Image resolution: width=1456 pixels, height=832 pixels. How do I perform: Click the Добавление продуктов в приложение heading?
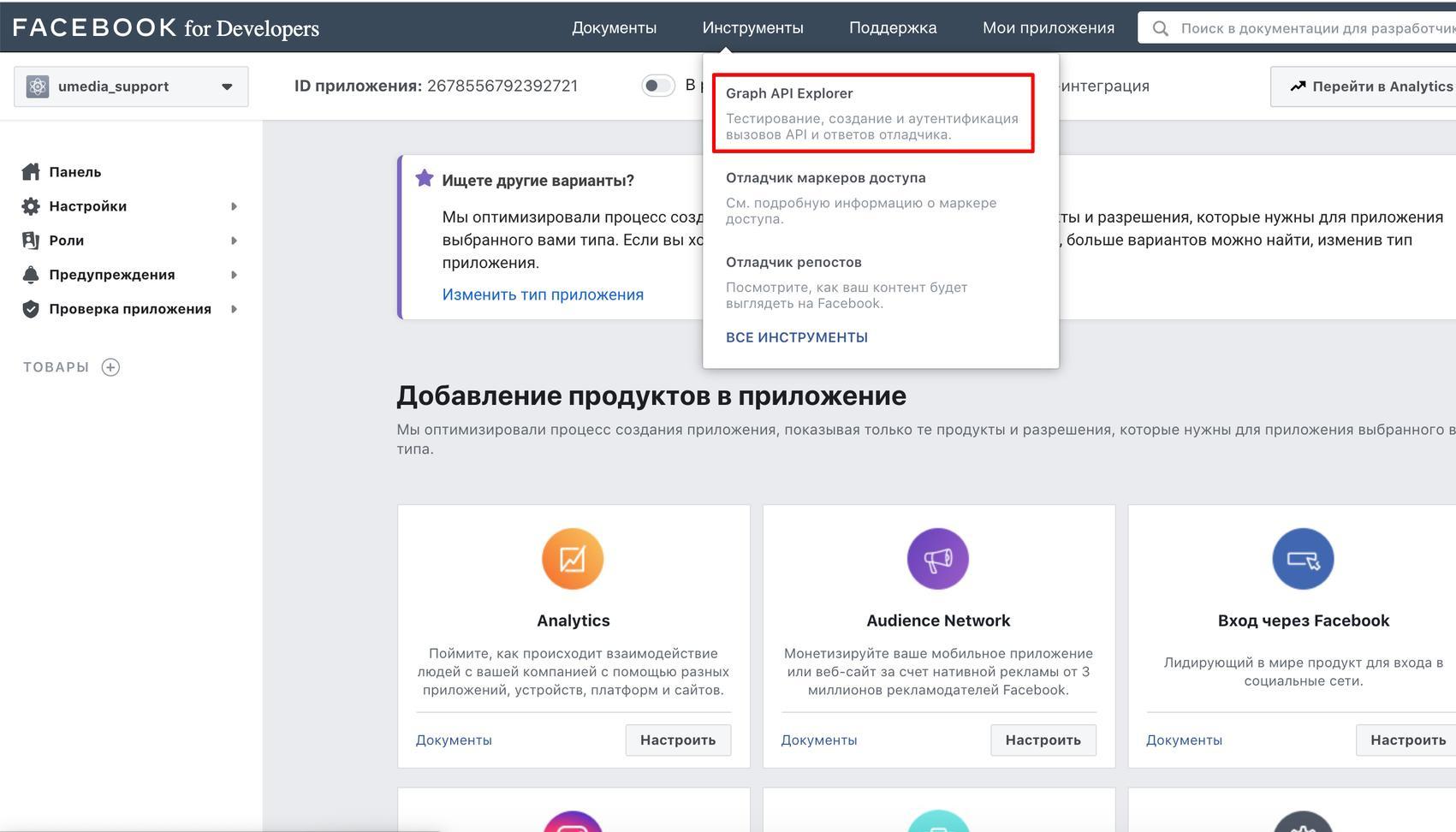click(x=651, y=395)
